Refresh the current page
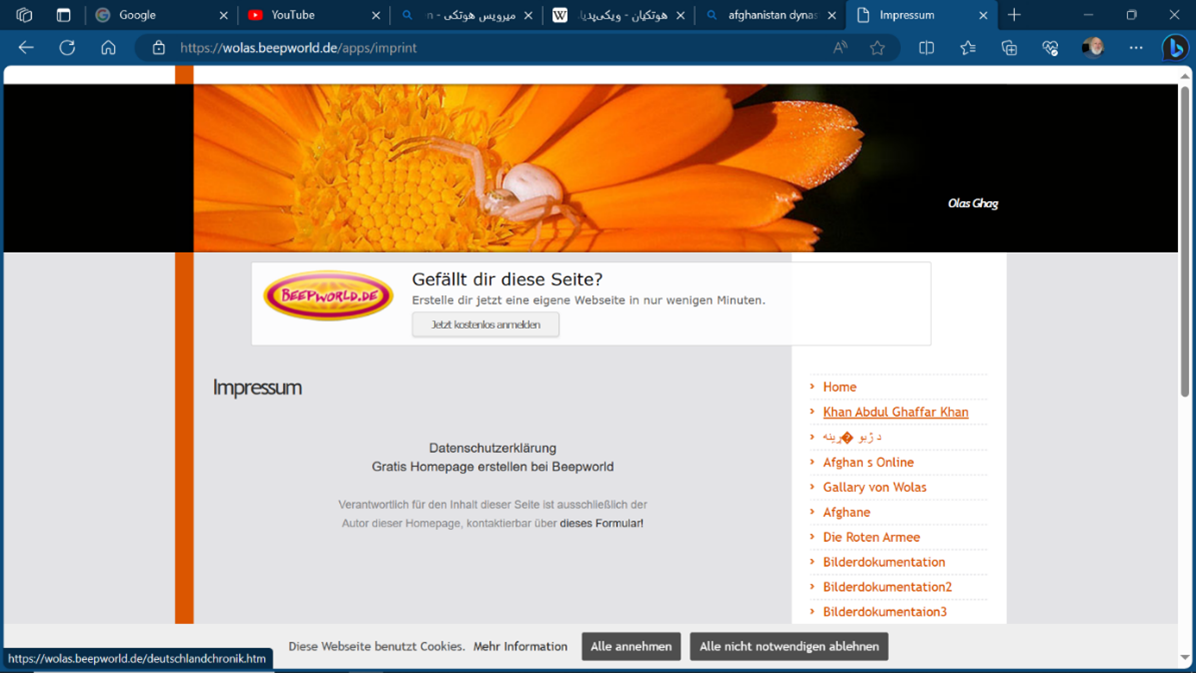1196x673 pixels. coord(67,48)
